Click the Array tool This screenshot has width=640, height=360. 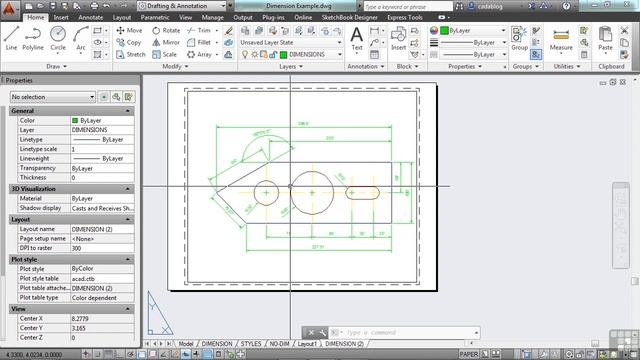tap(199, 54)
